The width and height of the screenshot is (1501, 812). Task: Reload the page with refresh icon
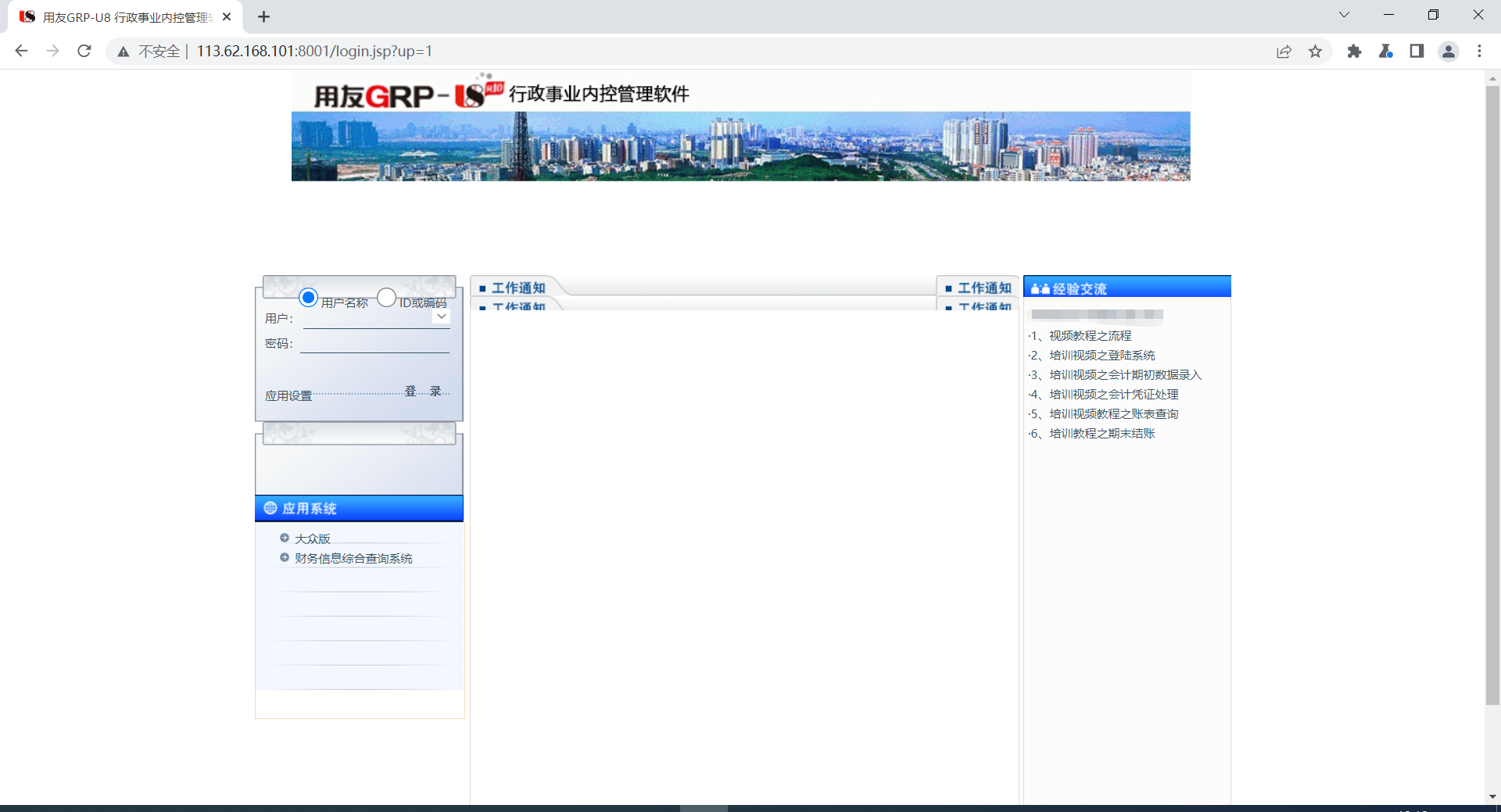coord(84,51)
